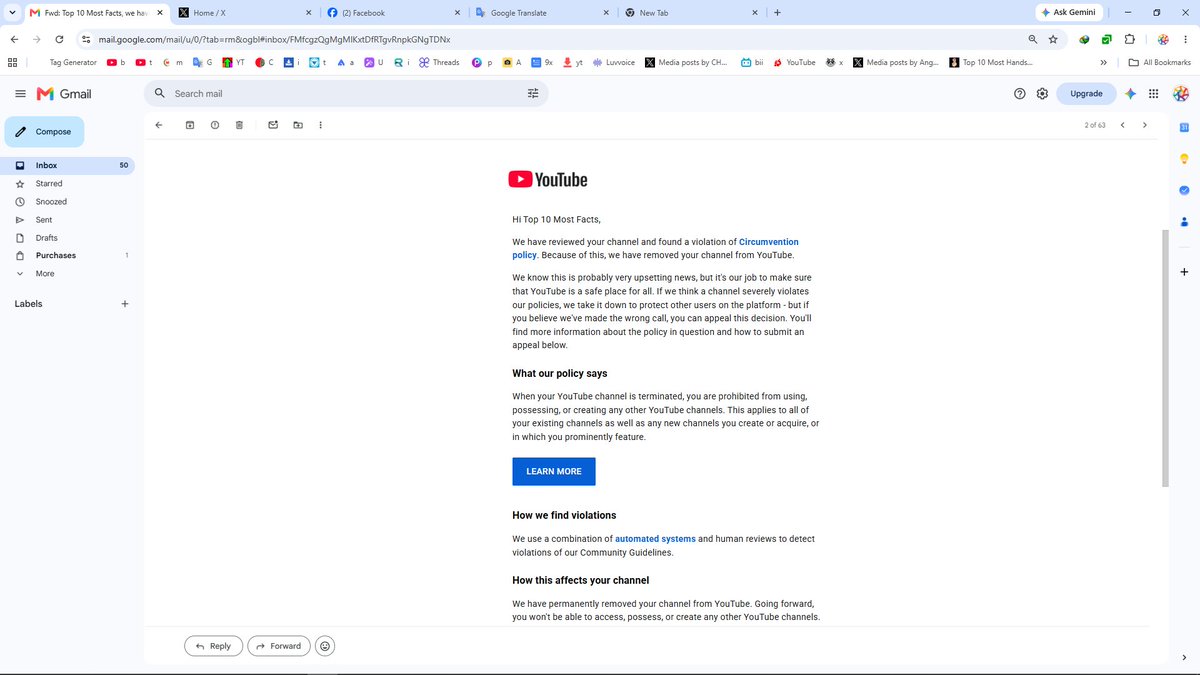Image resolution: width=1200 pixels, height=675 pixels.
Task: Open the Google apps grid
Action: [1153, 93]
